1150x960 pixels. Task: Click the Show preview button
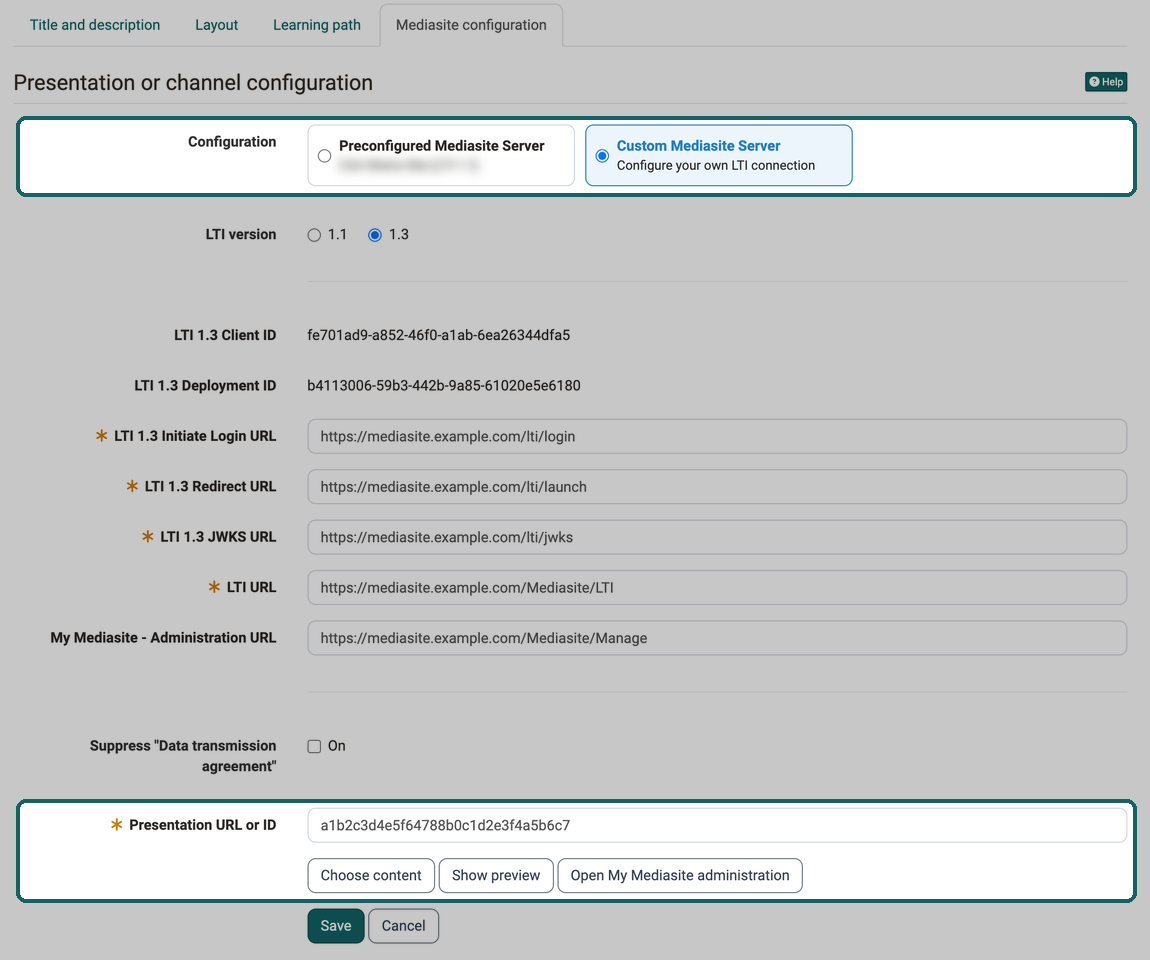(496, 876)
